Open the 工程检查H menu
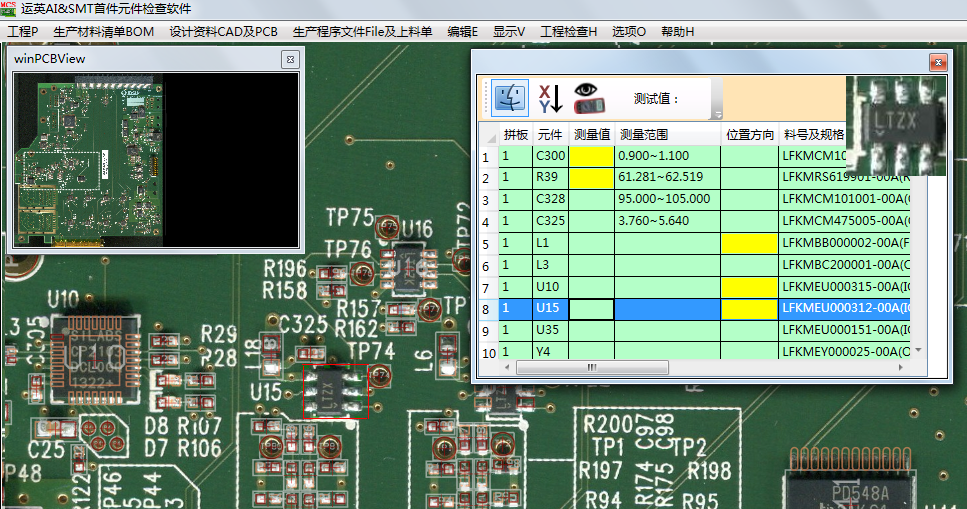 (x=568, y=32)
